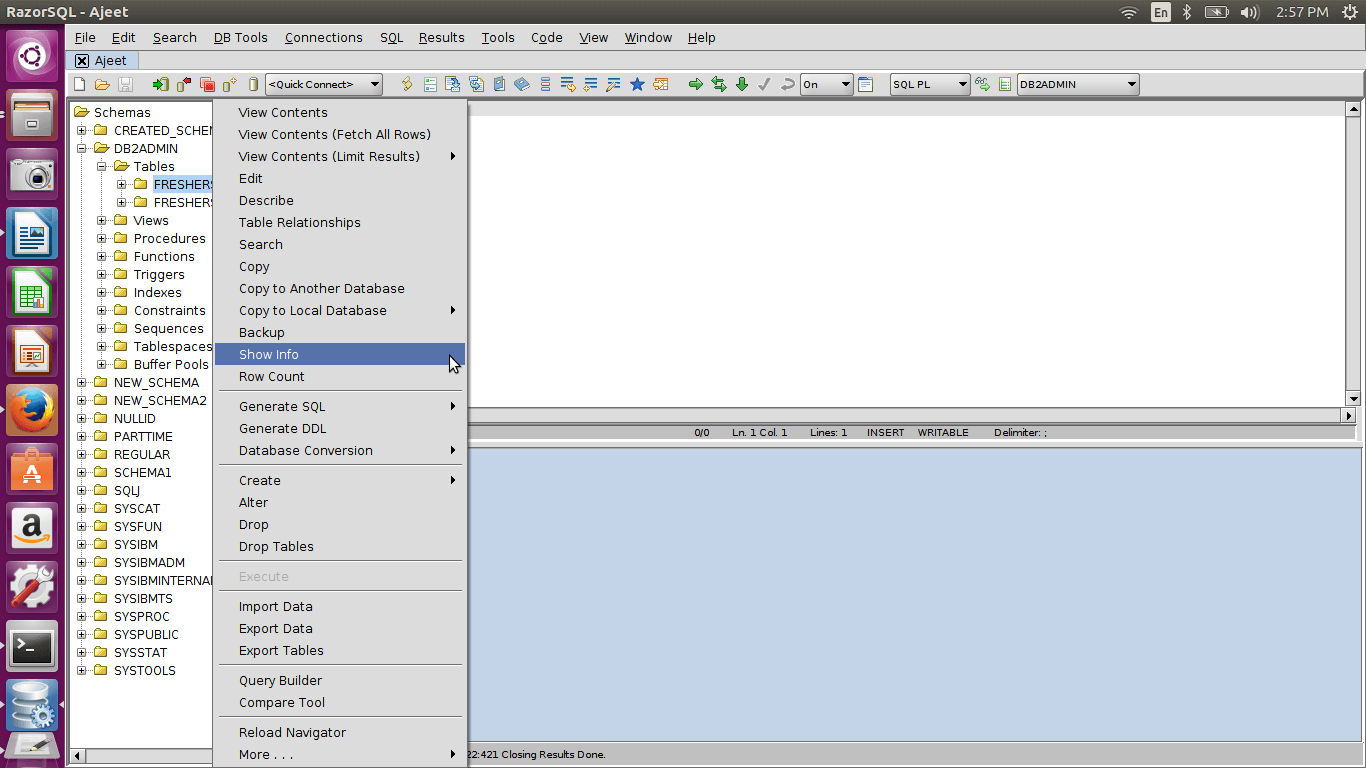Click the disconnect icon with red arrow
Viewport: 1366px width, 768px height.
tap(184, 85)
